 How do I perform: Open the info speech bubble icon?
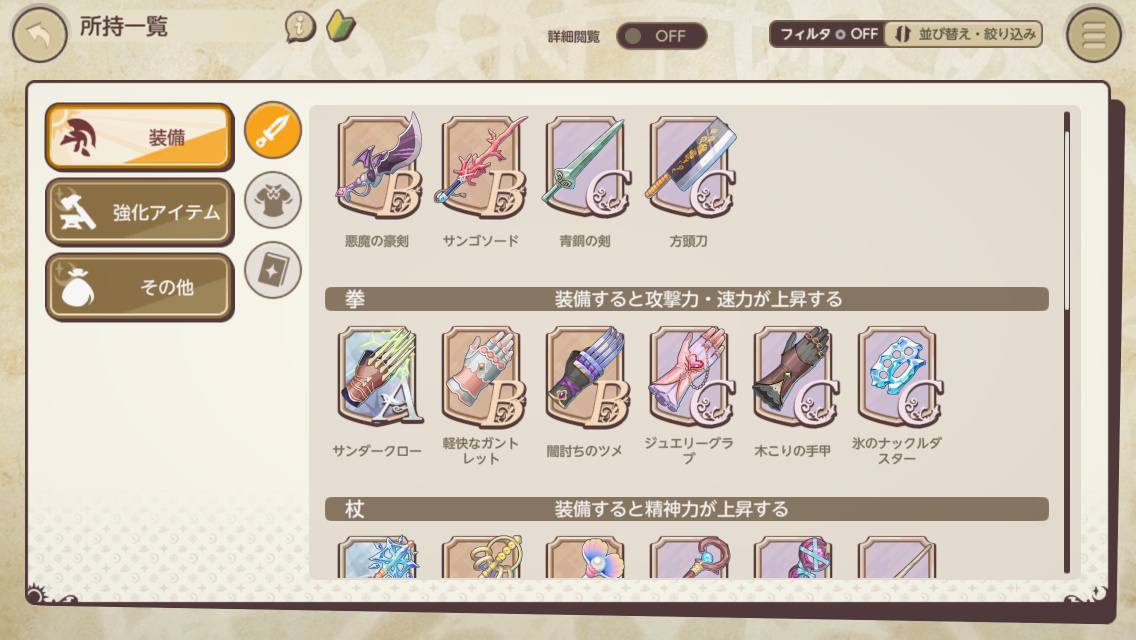click(x=300, y=27)
